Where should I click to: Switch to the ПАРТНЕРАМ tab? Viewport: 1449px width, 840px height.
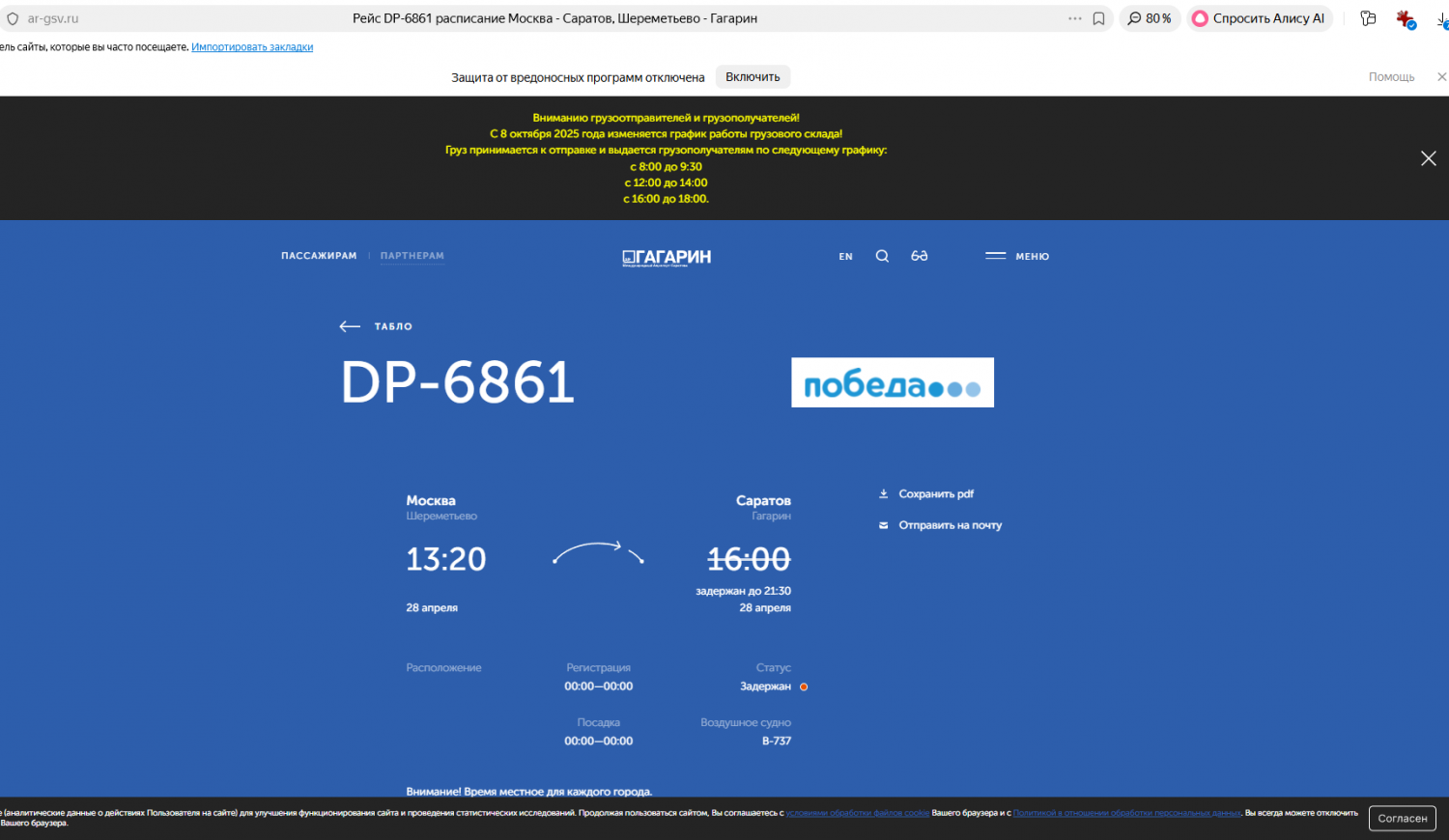coord(412,256)
